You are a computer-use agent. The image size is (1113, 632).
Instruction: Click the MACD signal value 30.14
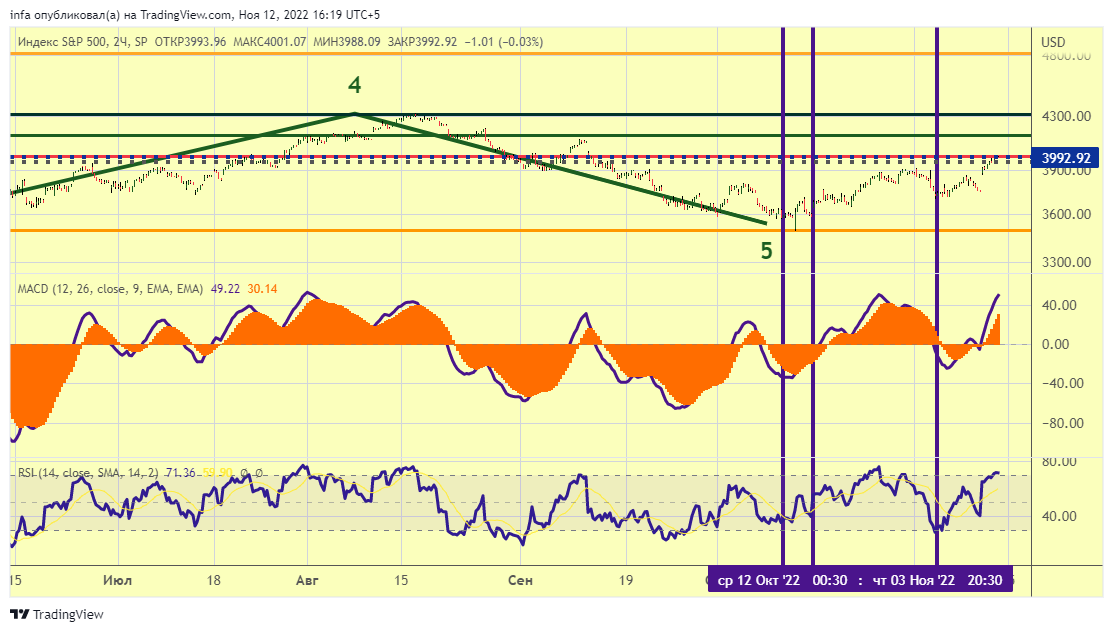pos(262,289)
